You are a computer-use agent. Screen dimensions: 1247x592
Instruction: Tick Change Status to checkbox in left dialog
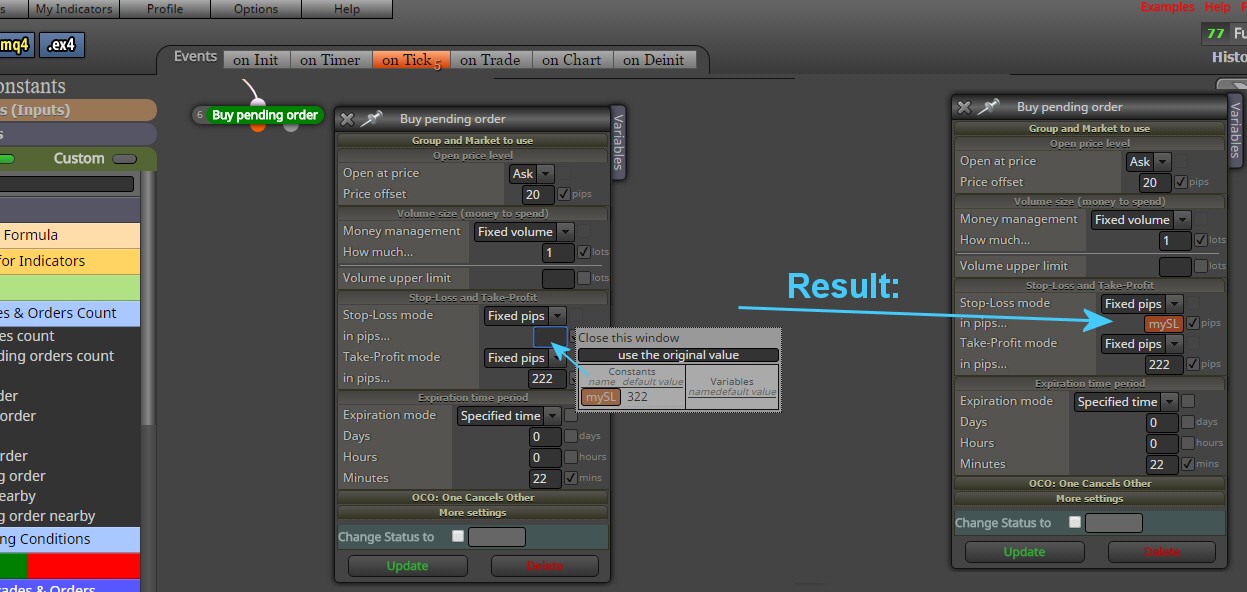[458, 536]
